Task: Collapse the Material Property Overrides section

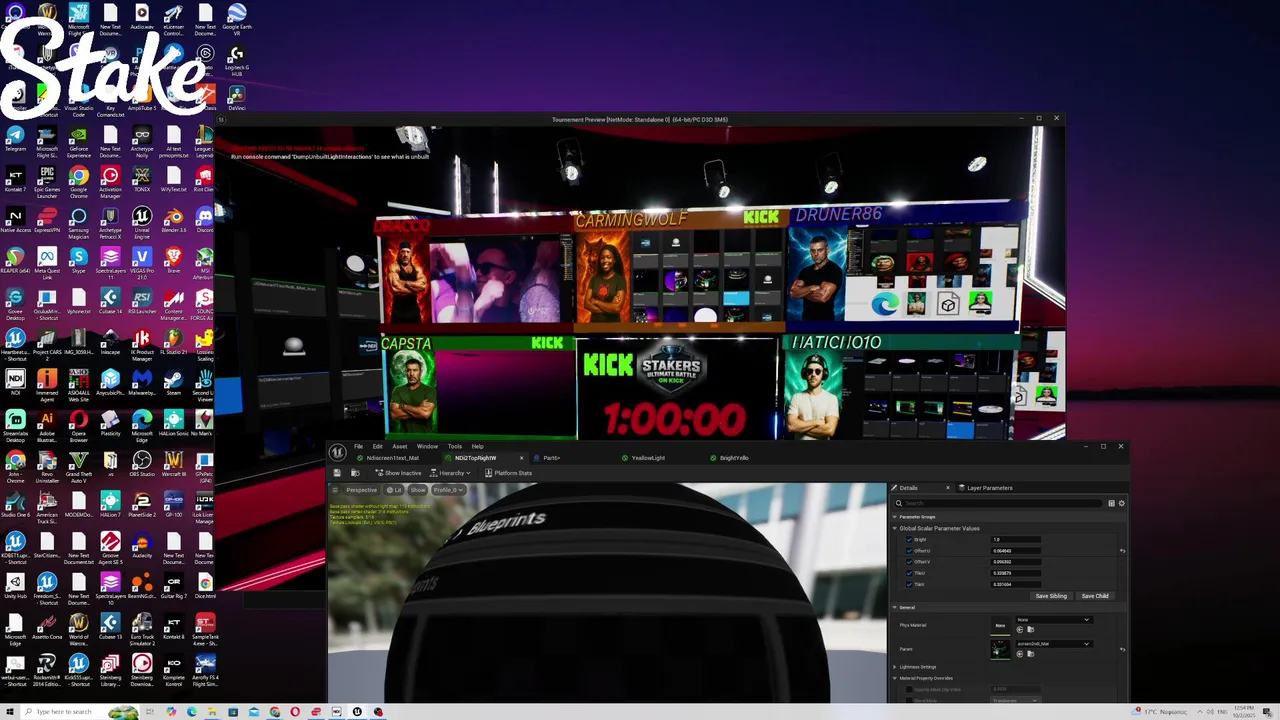Action: (895, 678)
